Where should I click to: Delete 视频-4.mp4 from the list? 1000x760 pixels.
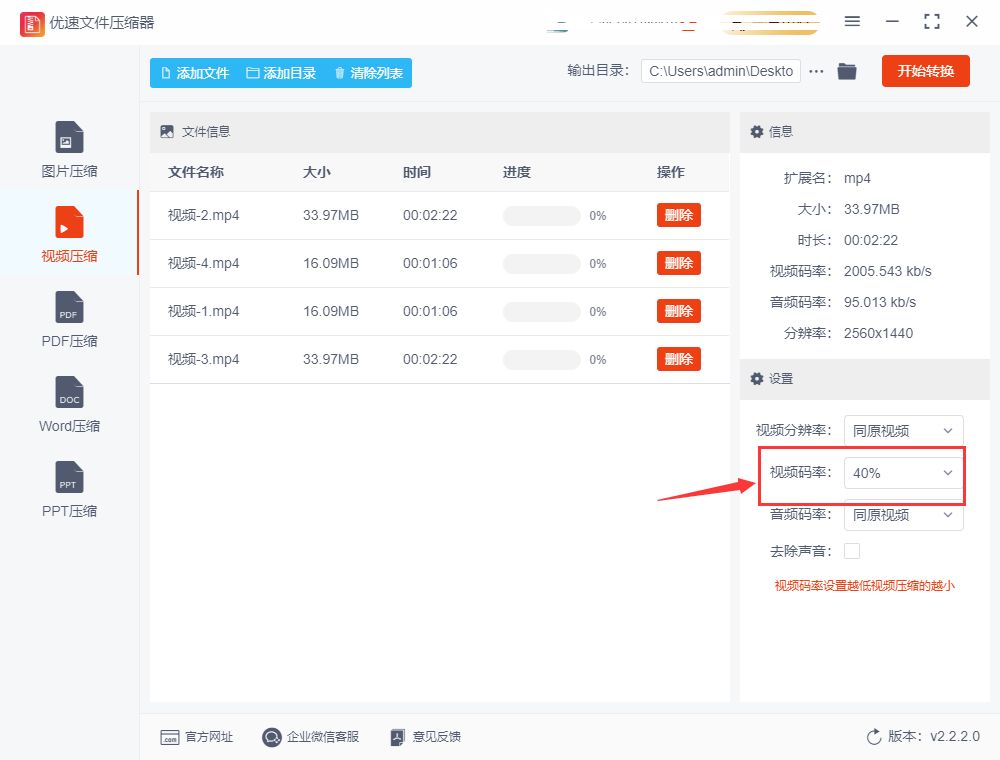(679, 263)
